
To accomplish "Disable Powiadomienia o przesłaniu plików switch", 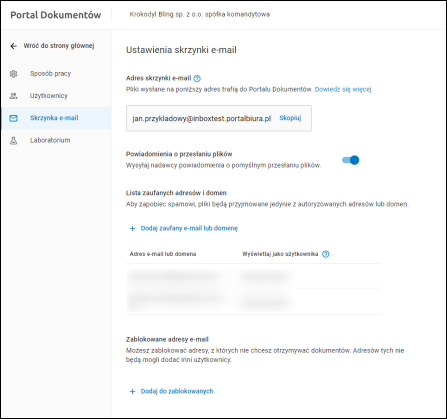I will 351,160.
